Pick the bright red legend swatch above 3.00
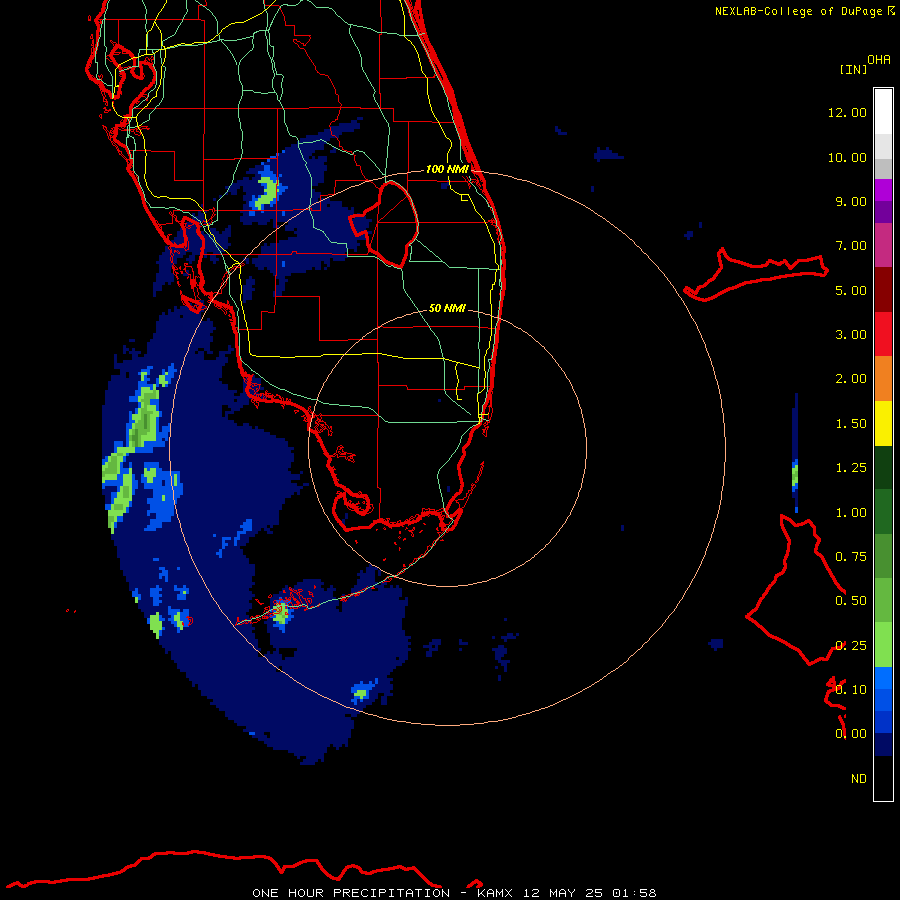 tap(883, 334)
